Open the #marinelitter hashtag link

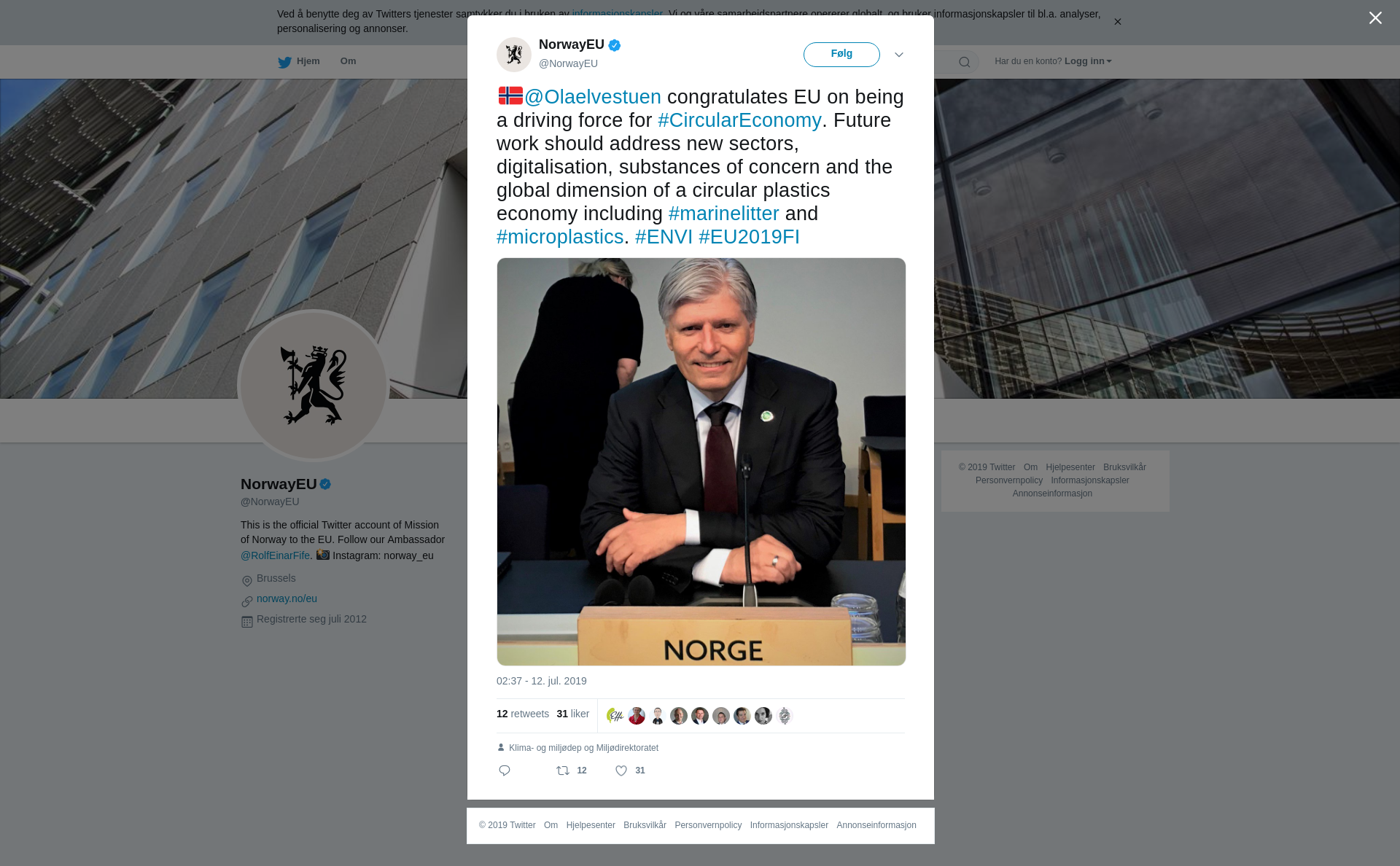tap(723, 214)
